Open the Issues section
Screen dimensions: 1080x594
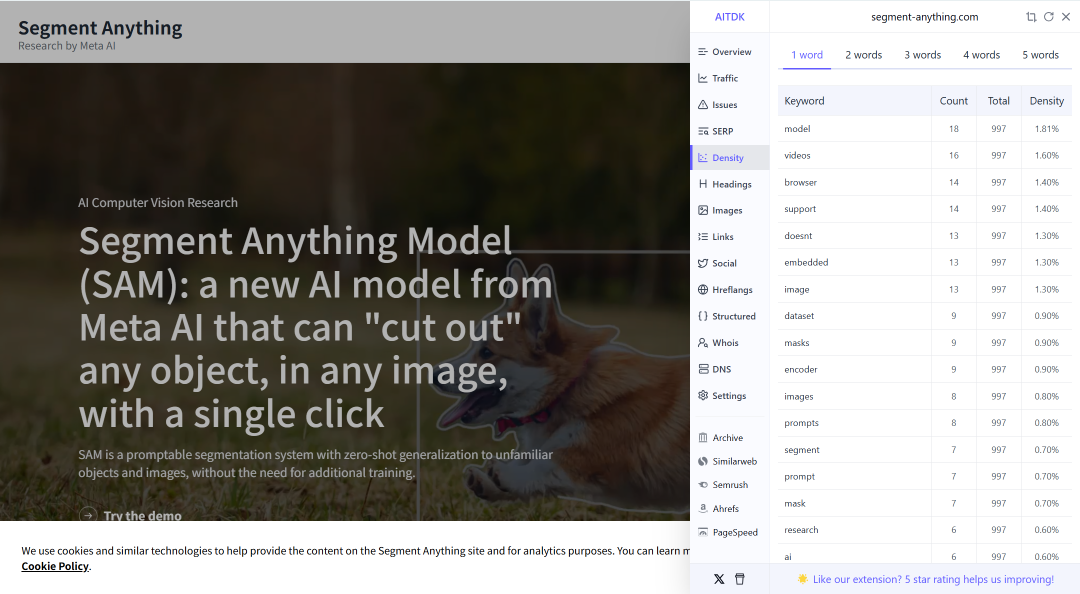coord(718,105)
